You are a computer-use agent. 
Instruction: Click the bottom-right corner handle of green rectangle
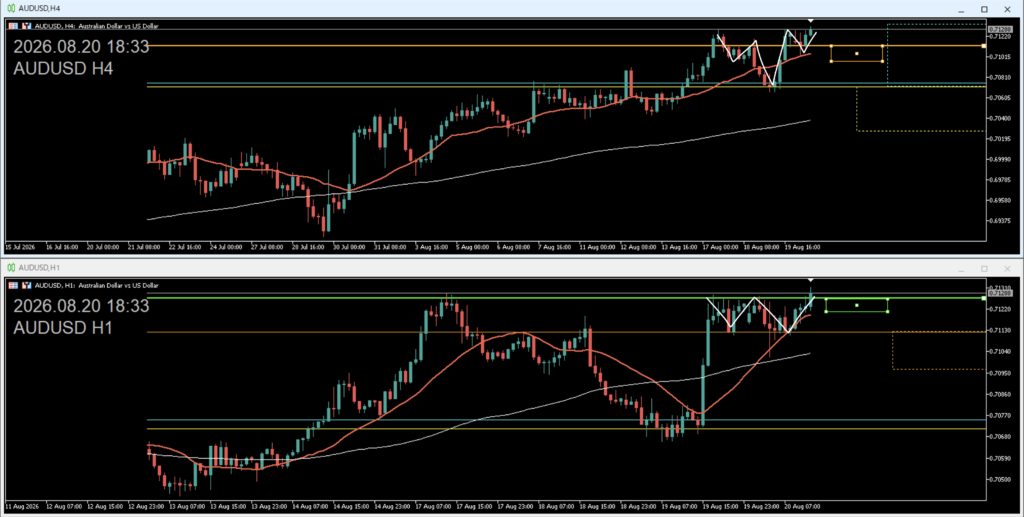(888, 311)
